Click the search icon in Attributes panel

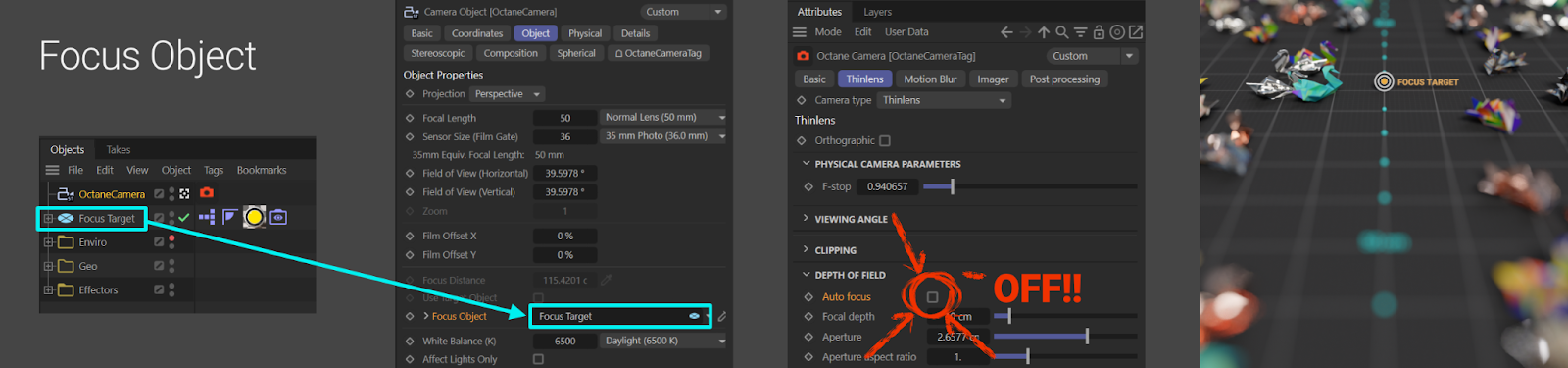(x=1061, y=32)
